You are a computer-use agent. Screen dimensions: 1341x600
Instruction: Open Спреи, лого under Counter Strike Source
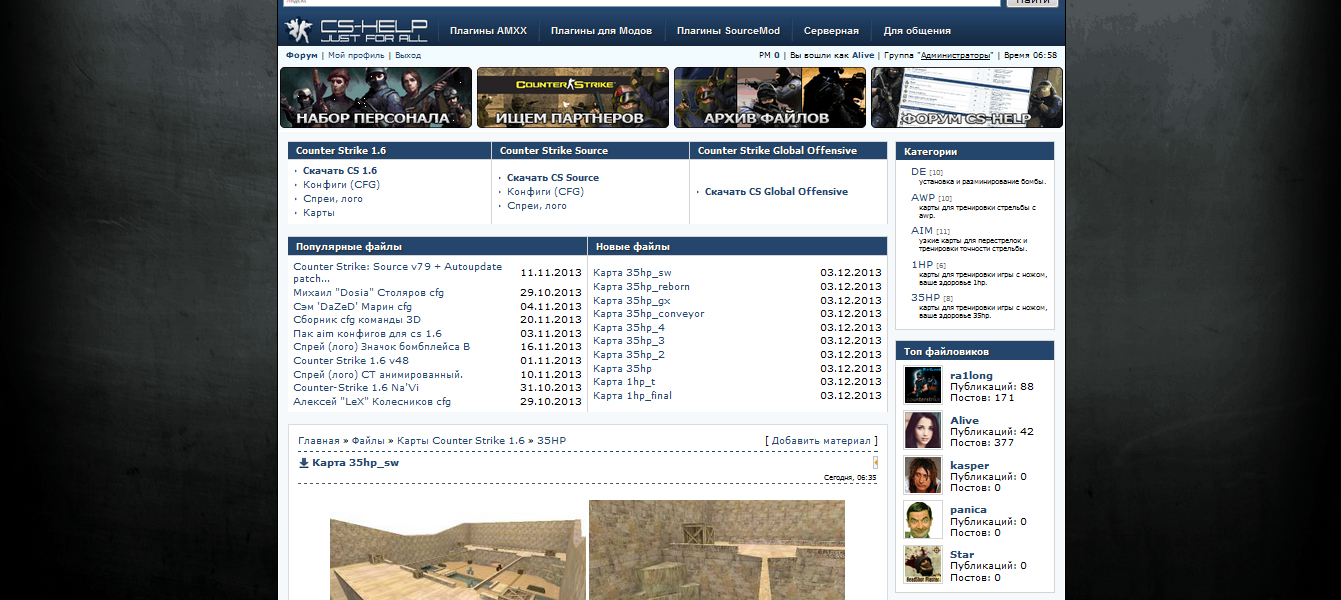pos(537,206)
